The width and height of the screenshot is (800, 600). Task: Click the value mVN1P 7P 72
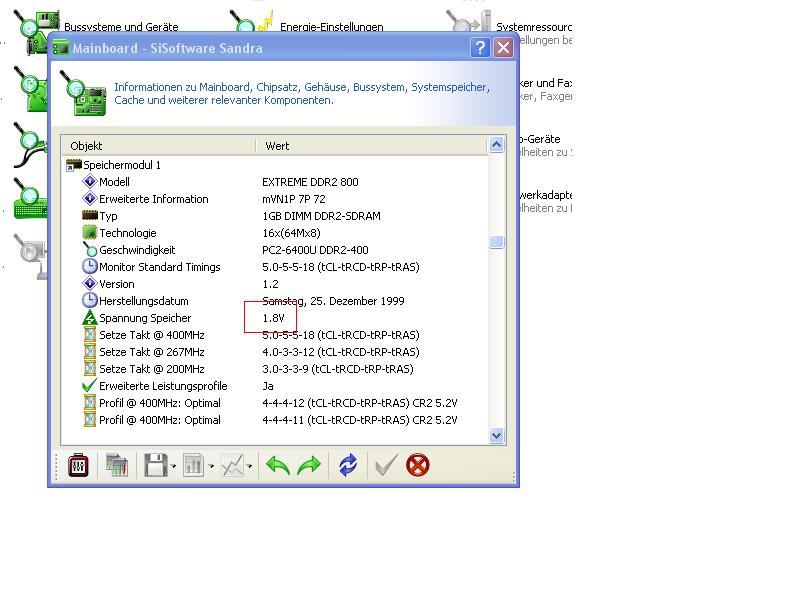[x=294, y=199]
